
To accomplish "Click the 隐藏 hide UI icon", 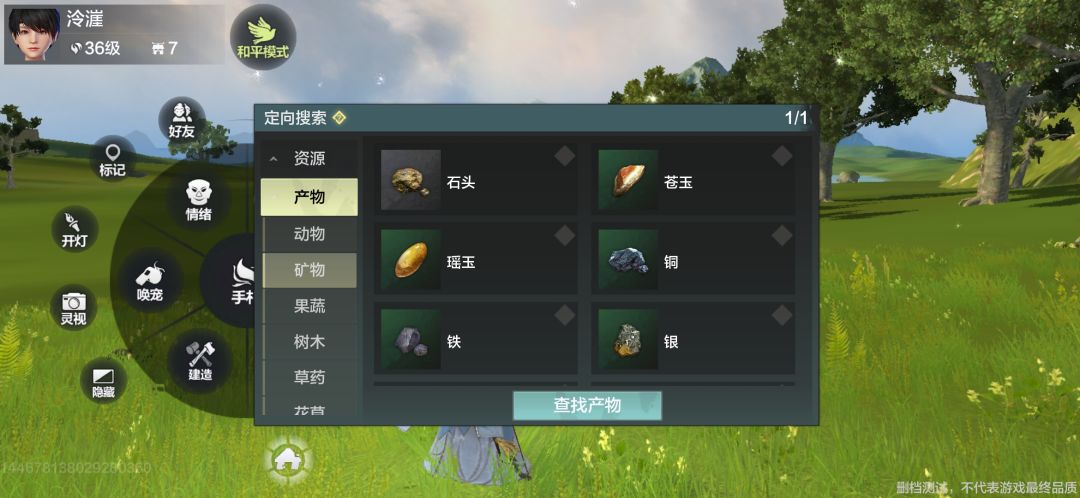I will tap(103, 380).
